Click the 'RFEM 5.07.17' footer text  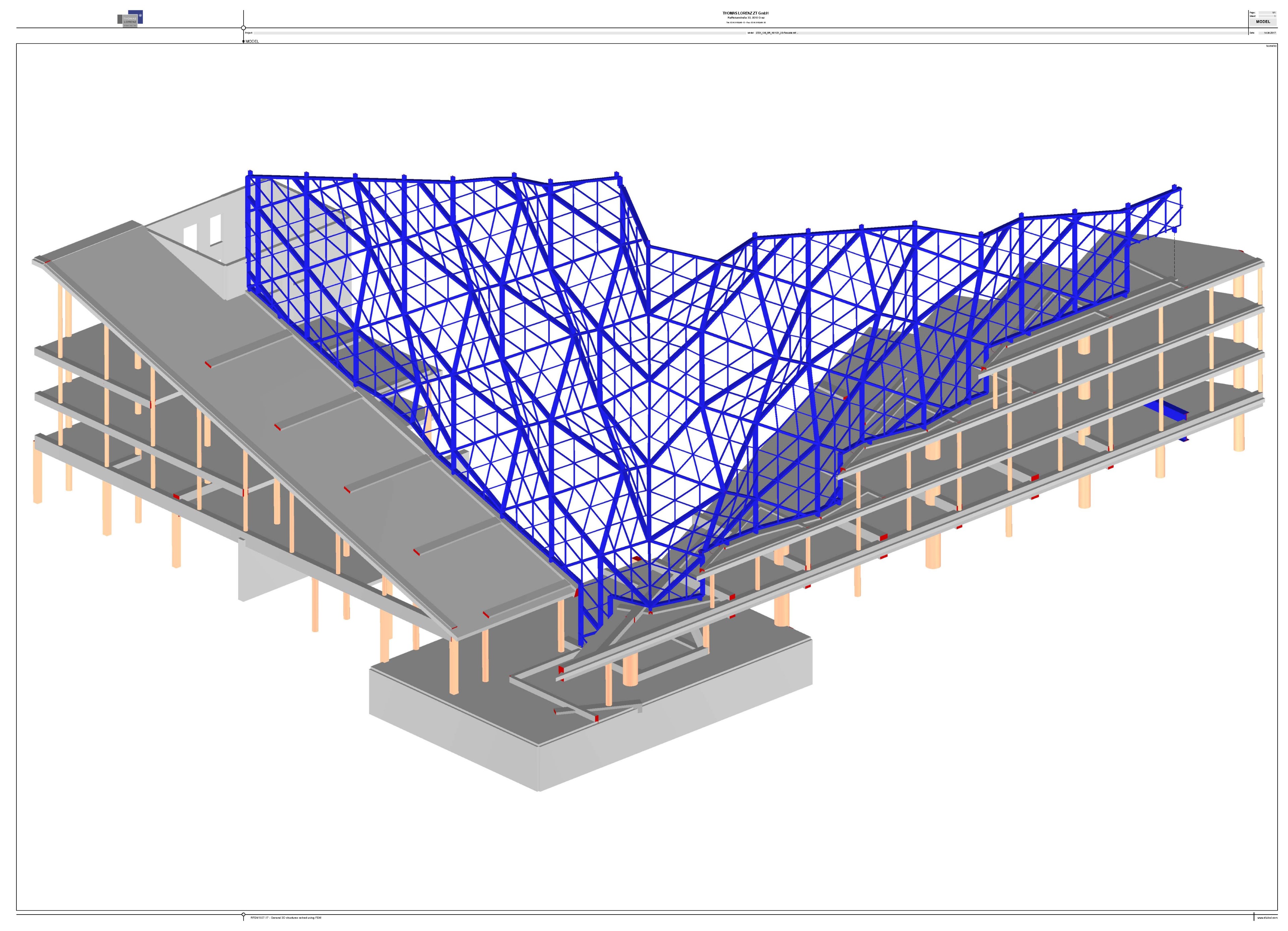286,917
